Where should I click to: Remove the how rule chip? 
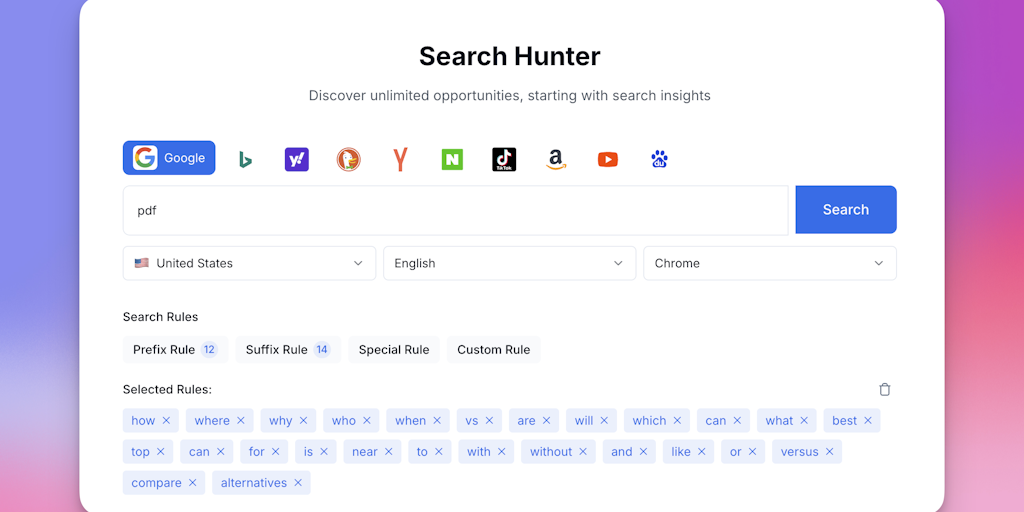click(166, 421)
